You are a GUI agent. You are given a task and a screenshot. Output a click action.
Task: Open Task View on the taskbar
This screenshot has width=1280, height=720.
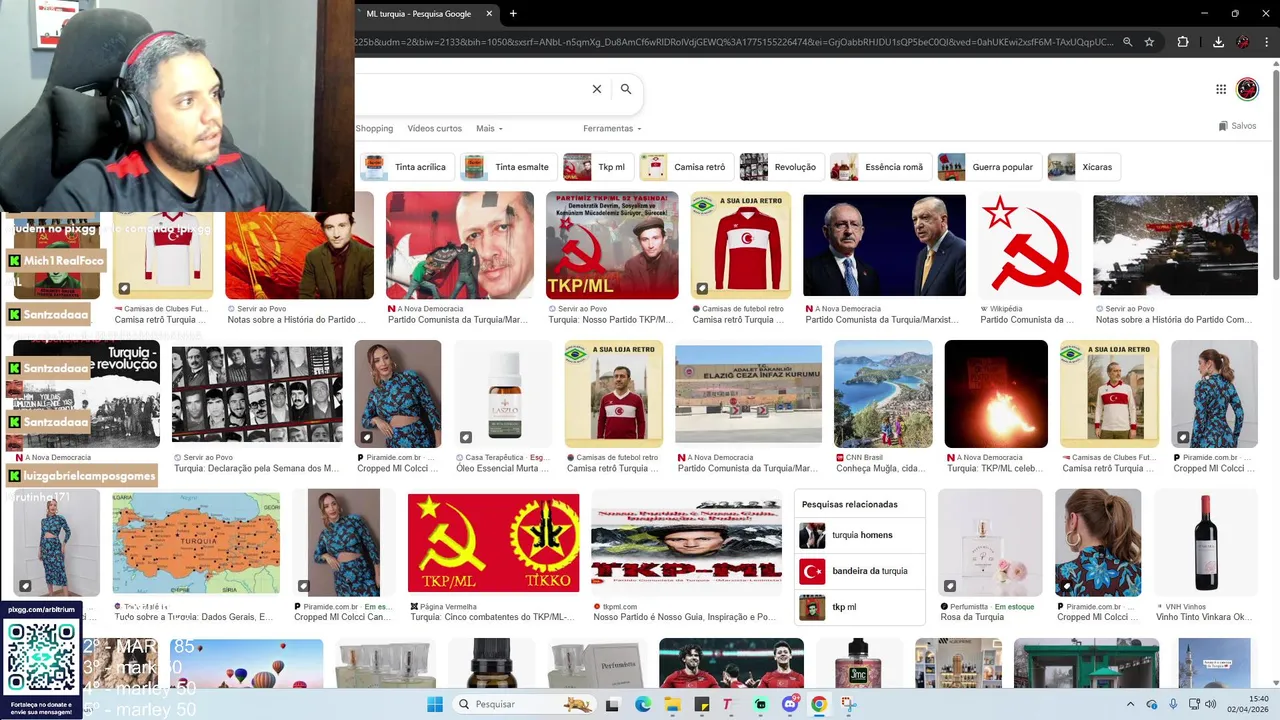click(612, 704)
